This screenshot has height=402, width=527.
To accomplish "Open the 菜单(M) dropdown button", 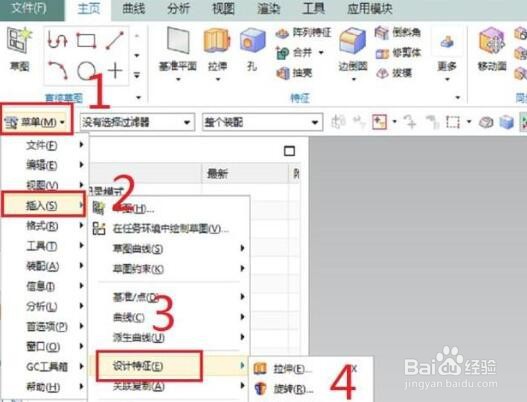I will point(36,122).
